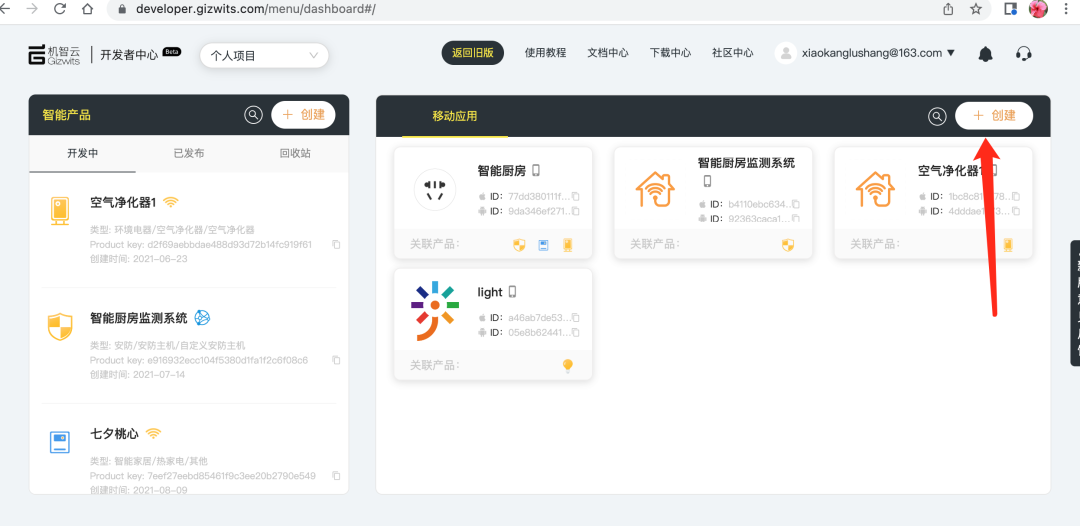Open 使用教程 from the top navigation
Image resolution: width=1080 pixels, height=526 pixels.
pyautogui.click(x=546, y=53)
